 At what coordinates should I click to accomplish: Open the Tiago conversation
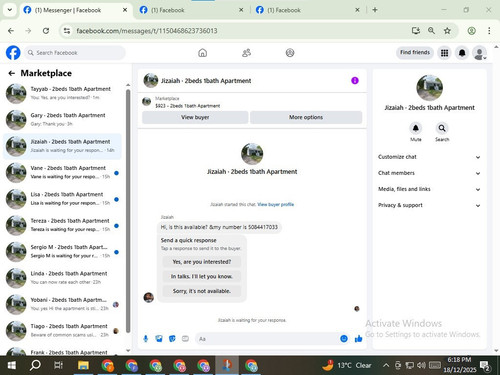tap(63, 330)
